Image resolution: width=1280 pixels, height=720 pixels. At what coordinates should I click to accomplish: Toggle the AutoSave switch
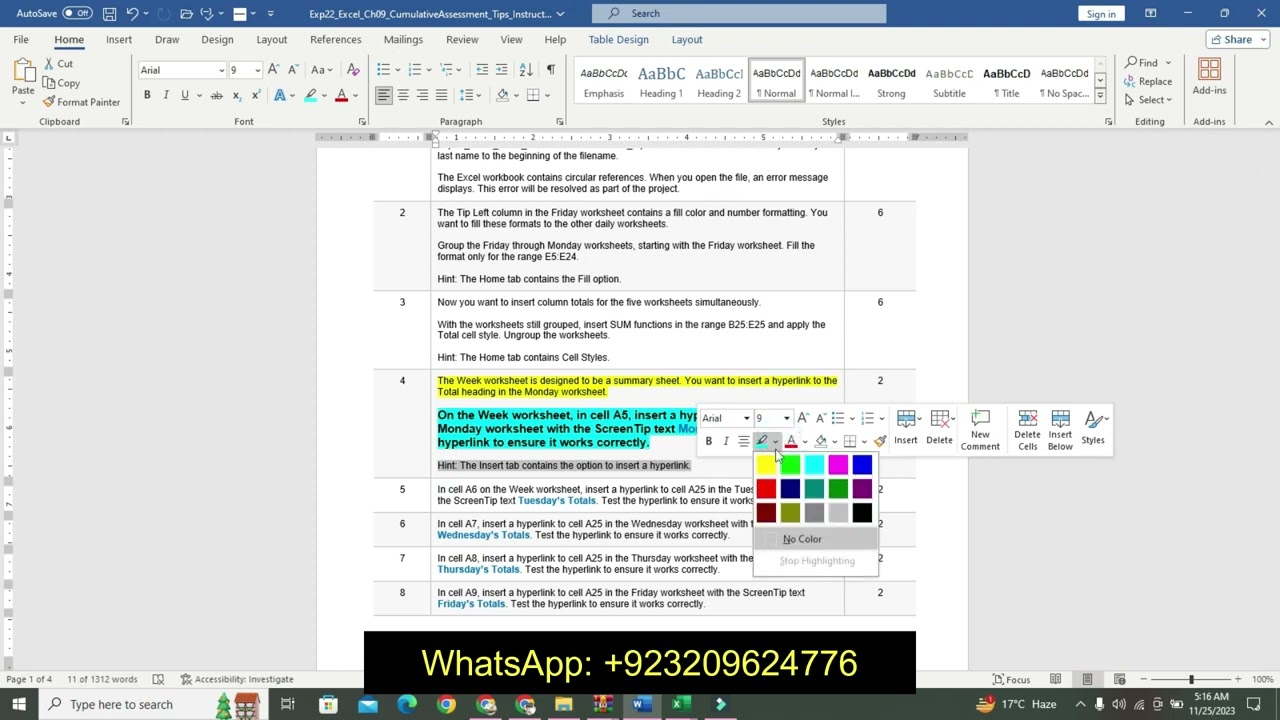pyautogui.click(x=76, y=14)
